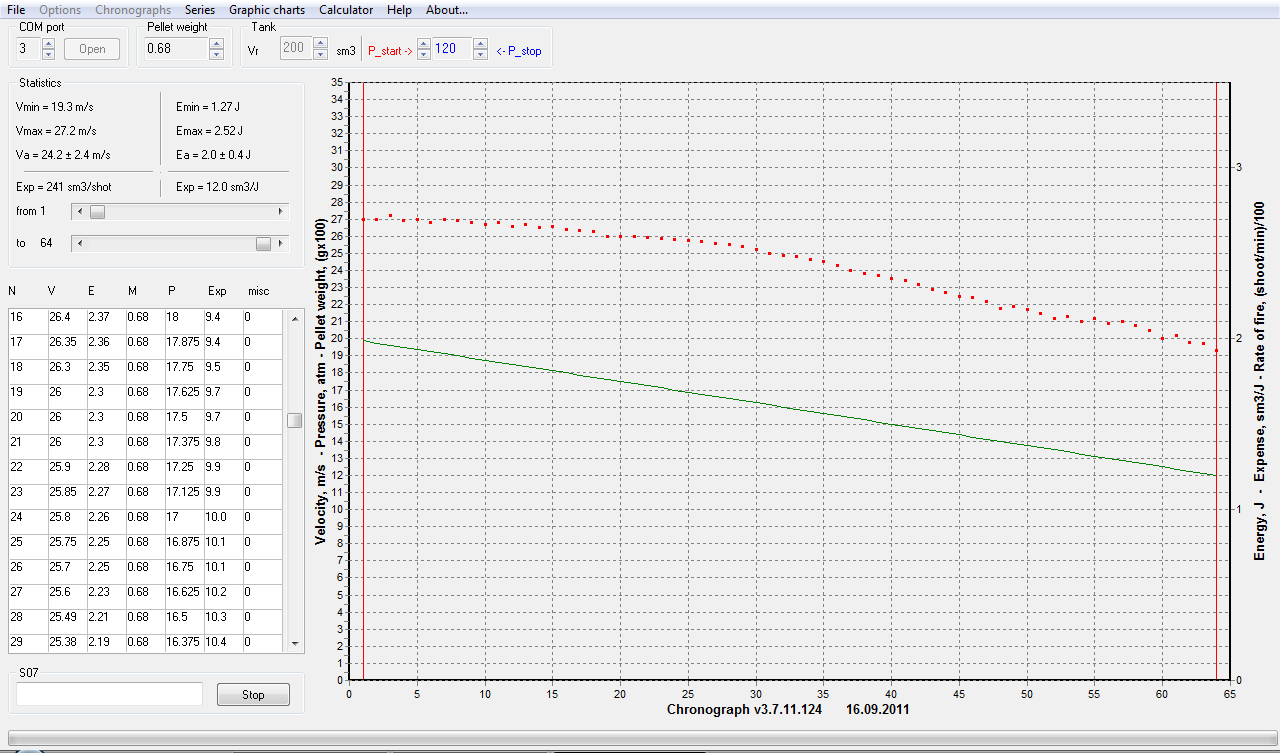Decrease Pellet weight using the down arrow
This screenshot has width=1287, height=753.
pyautogui.click(x=216, y=54)
